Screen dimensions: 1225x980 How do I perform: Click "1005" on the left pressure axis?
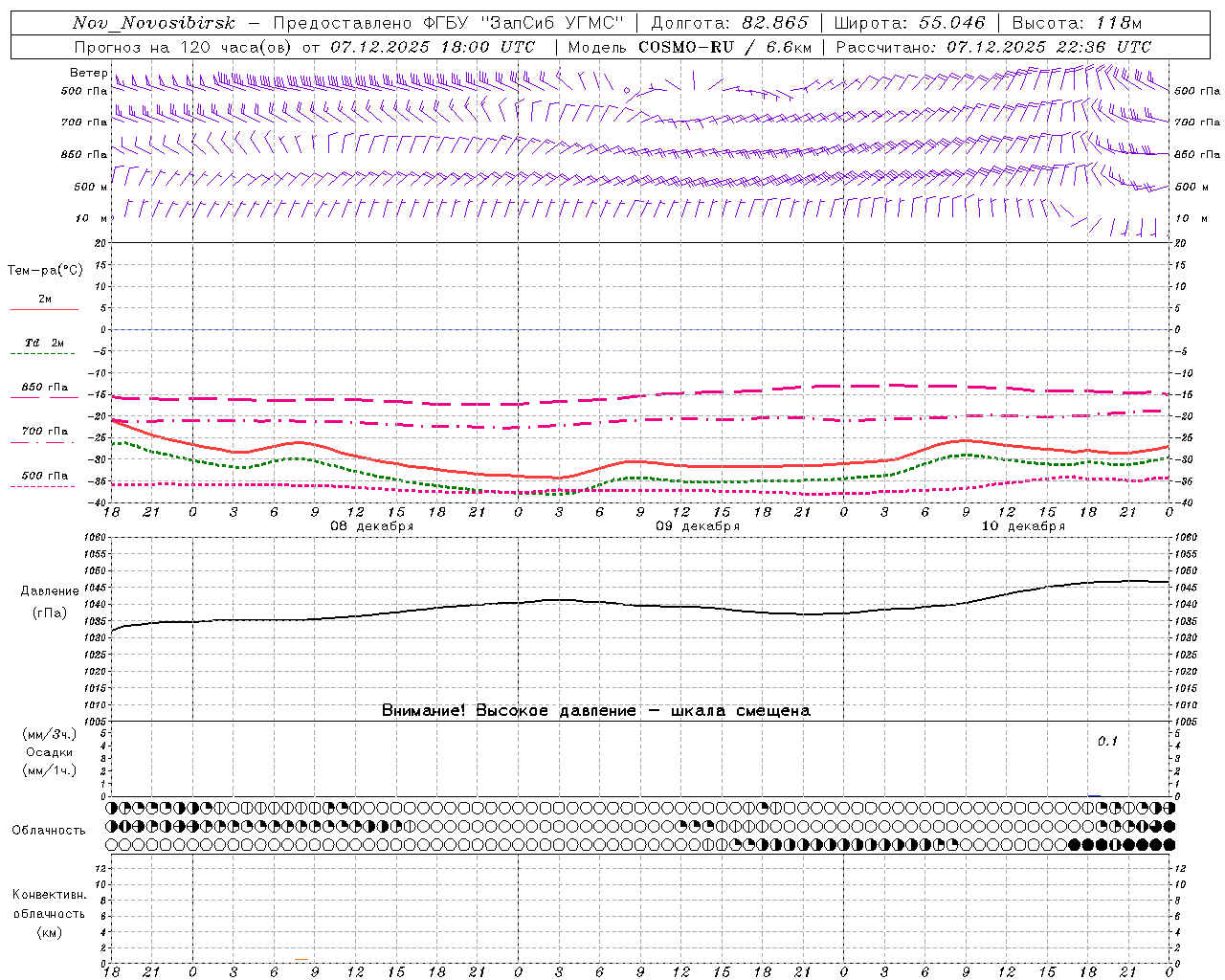click(x=95, y=722)
